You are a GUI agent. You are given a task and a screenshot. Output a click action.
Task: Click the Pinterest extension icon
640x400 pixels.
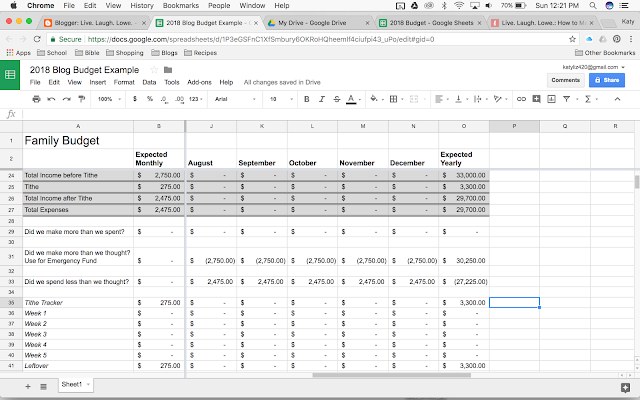pyautogui.click(x=617, y=39)
